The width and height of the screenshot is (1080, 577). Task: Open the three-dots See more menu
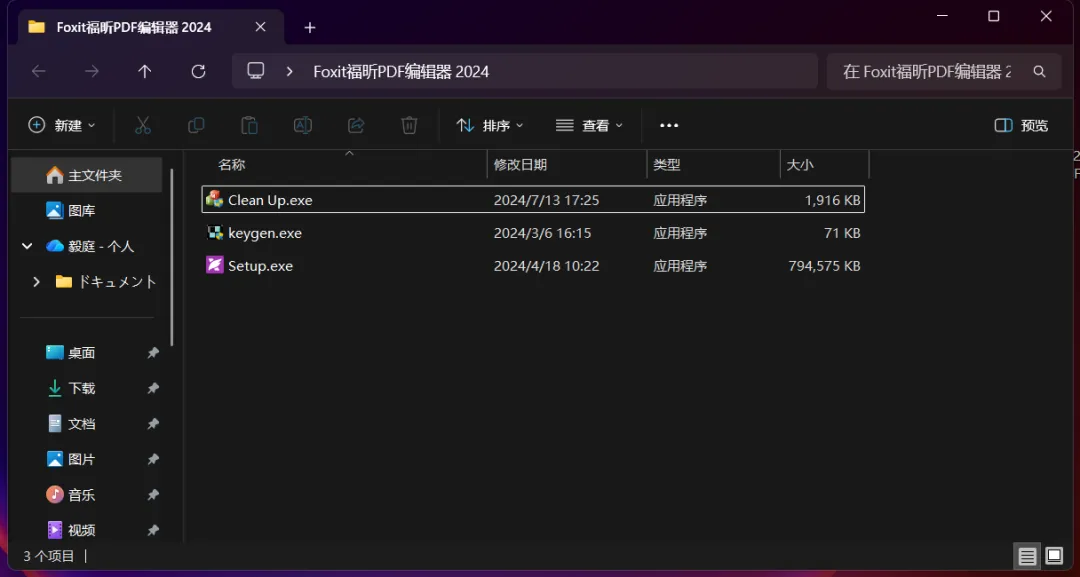coord(669,125)
